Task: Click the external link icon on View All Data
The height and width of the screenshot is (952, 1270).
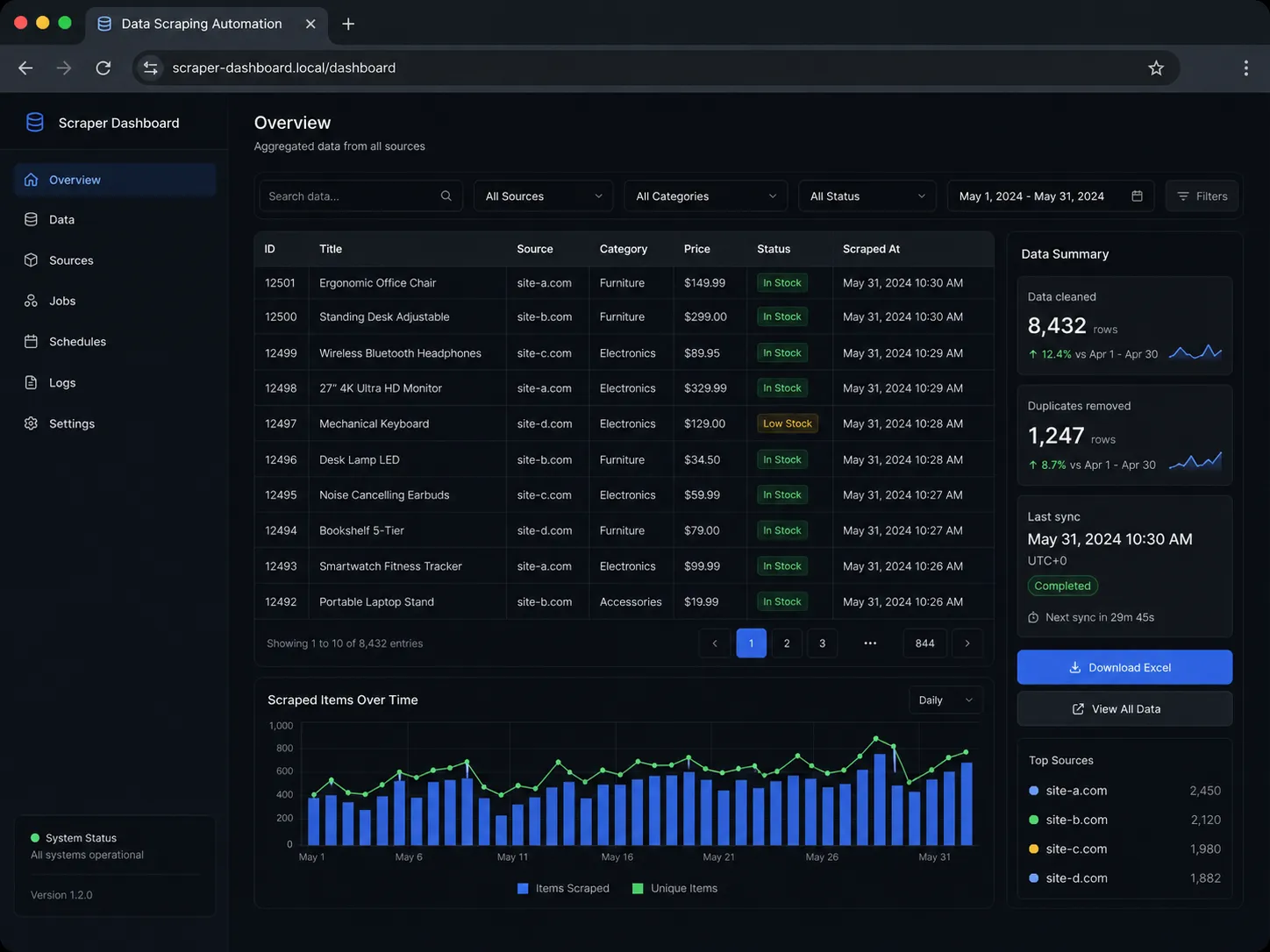Action: click(x=1078, y=709)
